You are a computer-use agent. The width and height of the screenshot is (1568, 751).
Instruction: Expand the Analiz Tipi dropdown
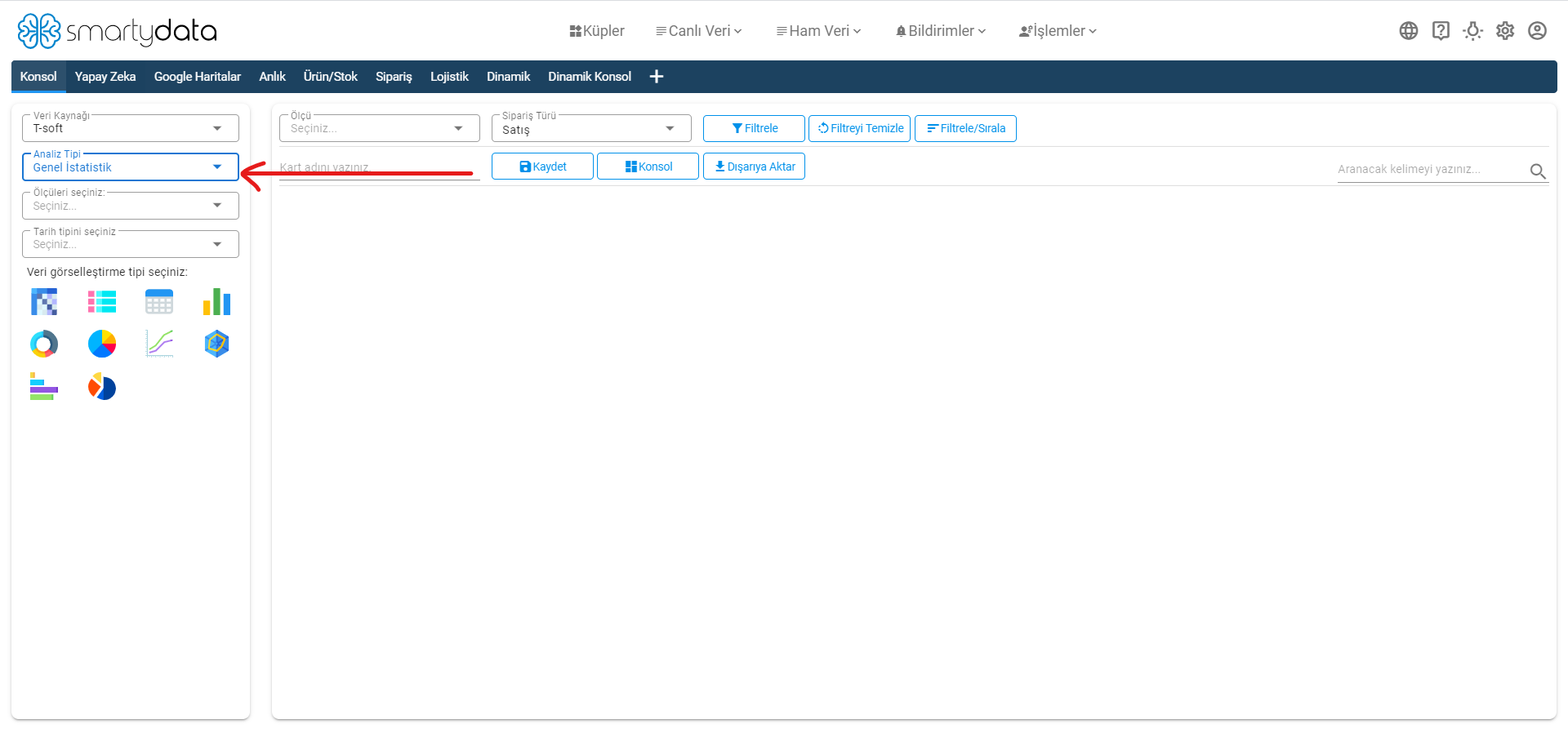[x=131, y=167]
